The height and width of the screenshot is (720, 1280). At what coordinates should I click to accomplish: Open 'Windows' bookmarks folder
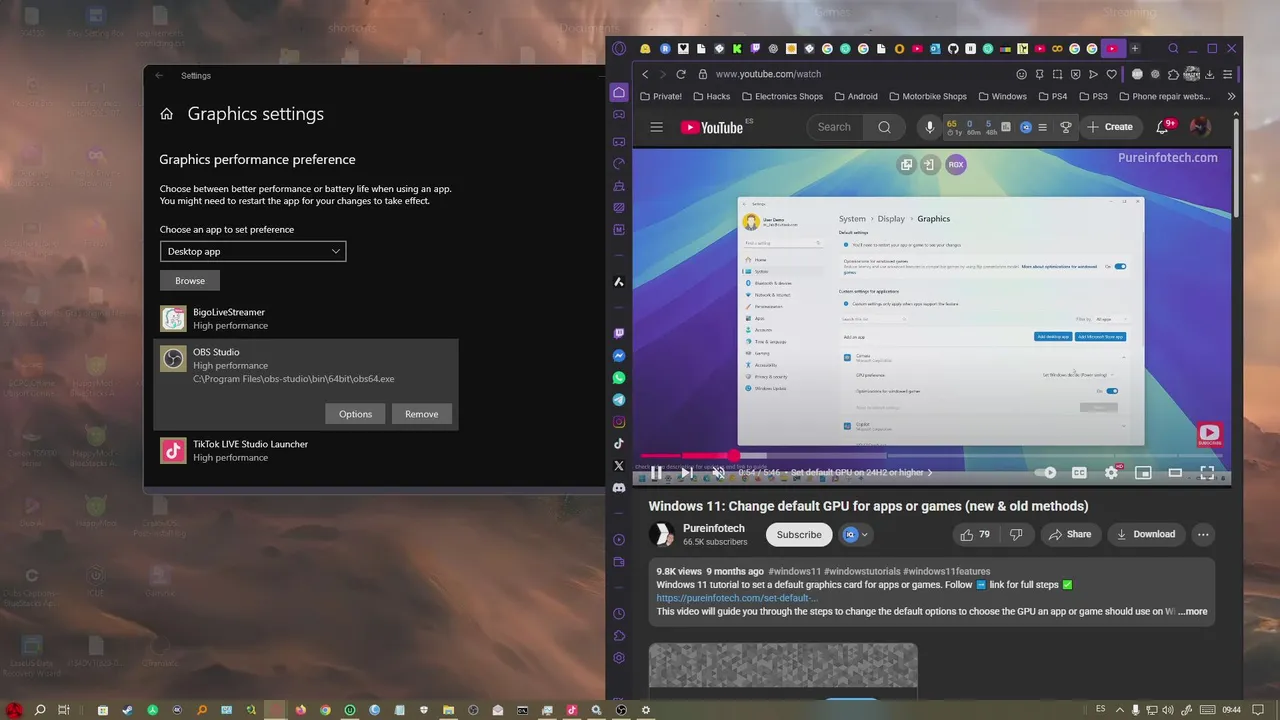coord(1002,97)
